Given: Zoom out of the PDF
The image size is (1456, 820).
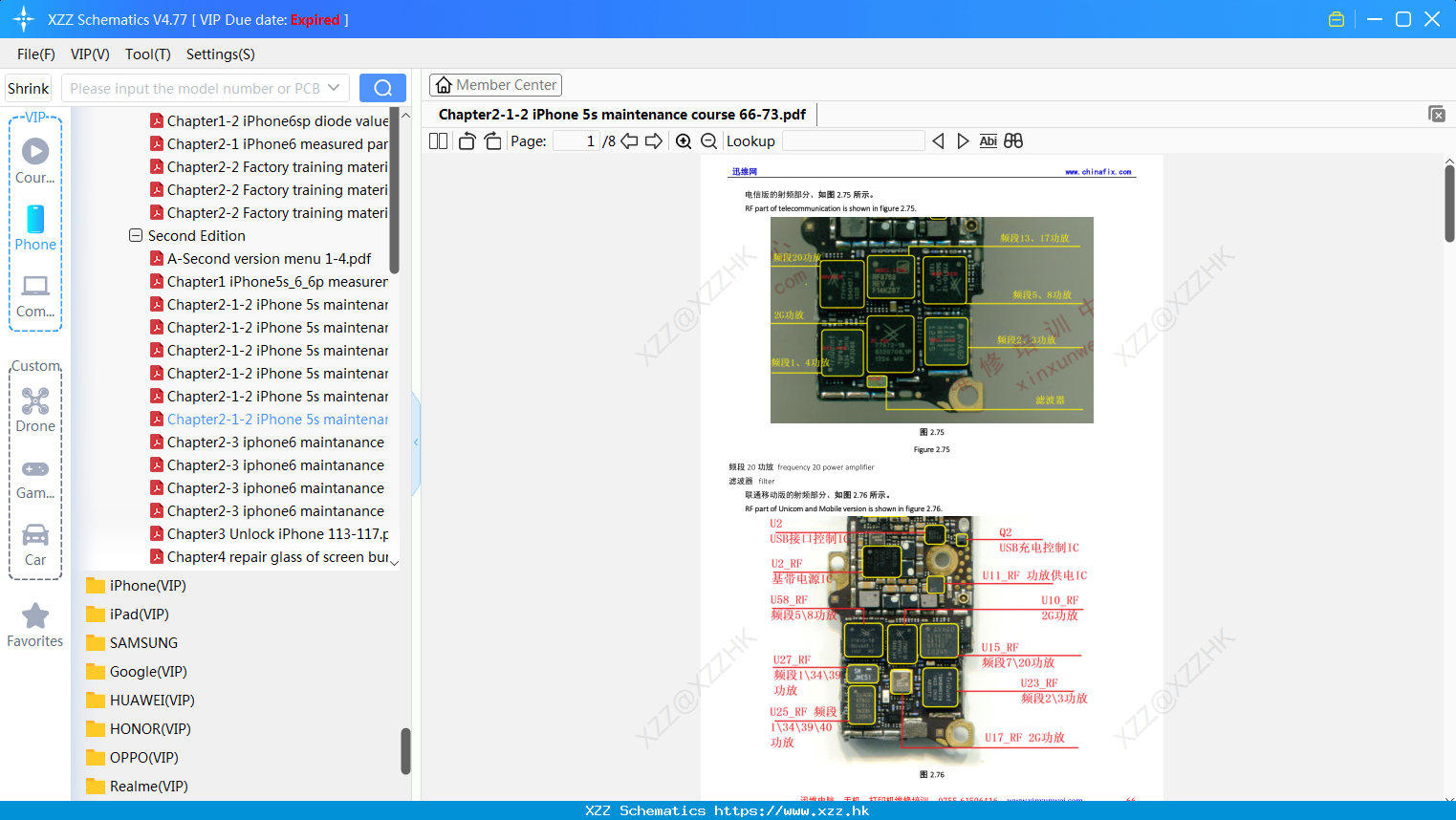Looking at the screenshot, I should point(708,141).
